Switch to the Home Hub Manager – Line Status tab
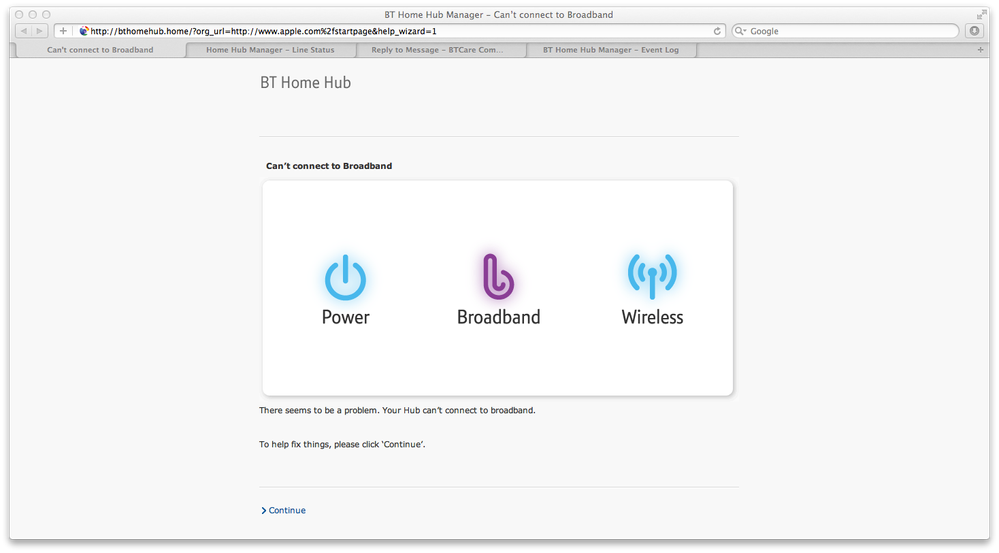Screen dimensions: 999x553 pyautogui.click(x=270, y=50)
